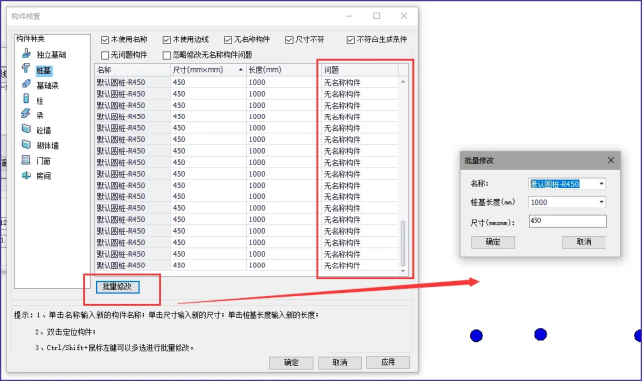642x381 pixels.
Task: Expand the 名称 dropdown in 批量修改 dialog
Action: (601, 184)
